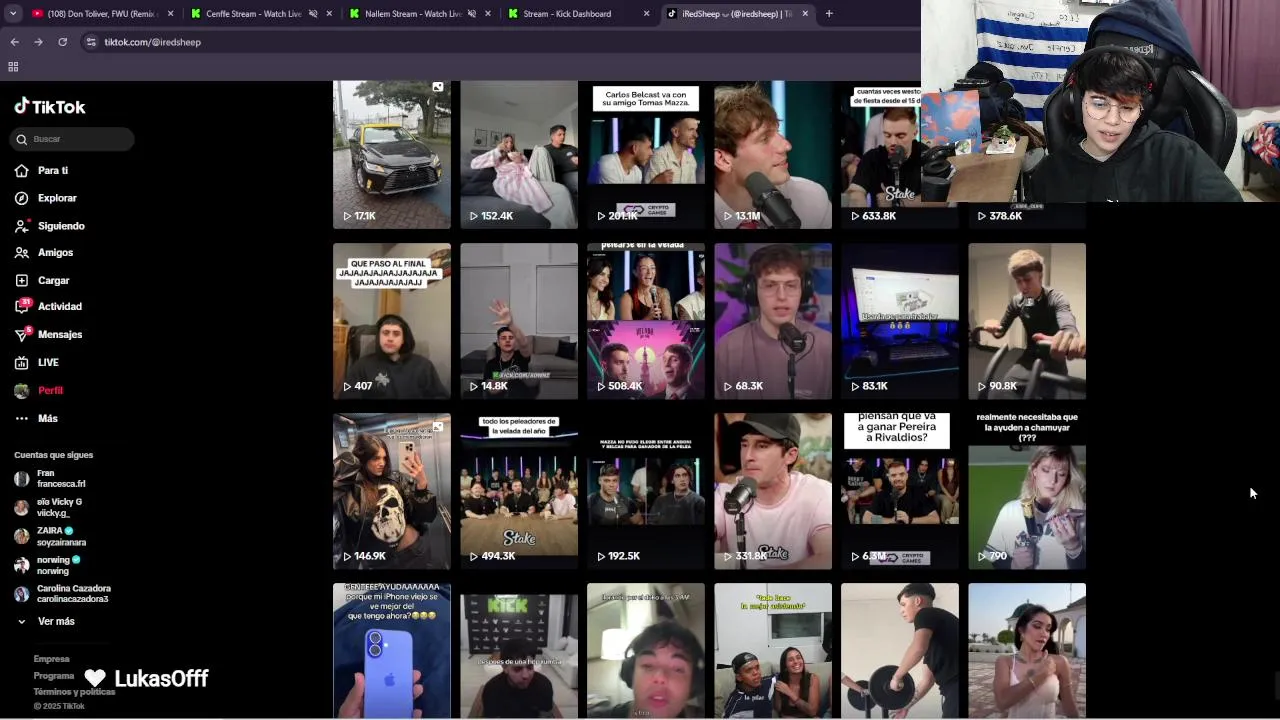The width and height of the screenshot is (1280, 720).
Task: Open the ayuden a chamuyar video
Action: click(1027, 491)
